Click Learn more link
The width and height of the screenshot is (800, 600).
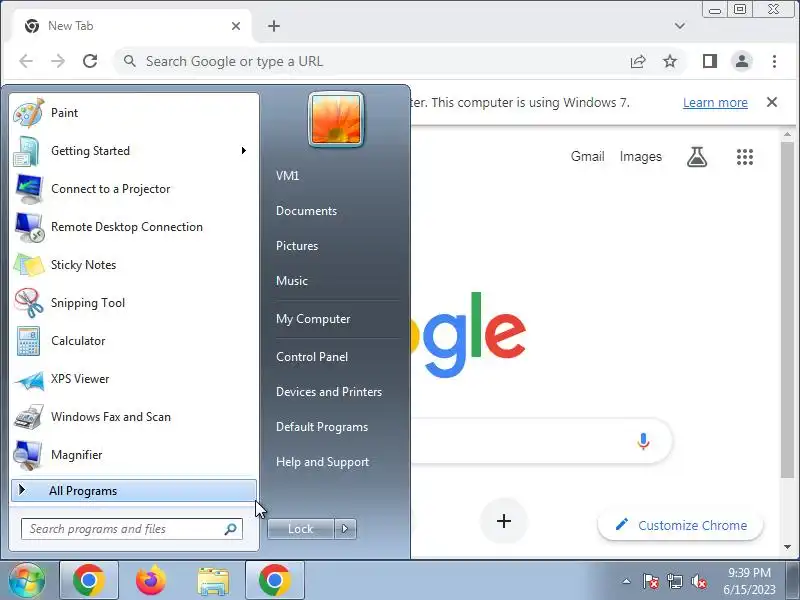715,103
